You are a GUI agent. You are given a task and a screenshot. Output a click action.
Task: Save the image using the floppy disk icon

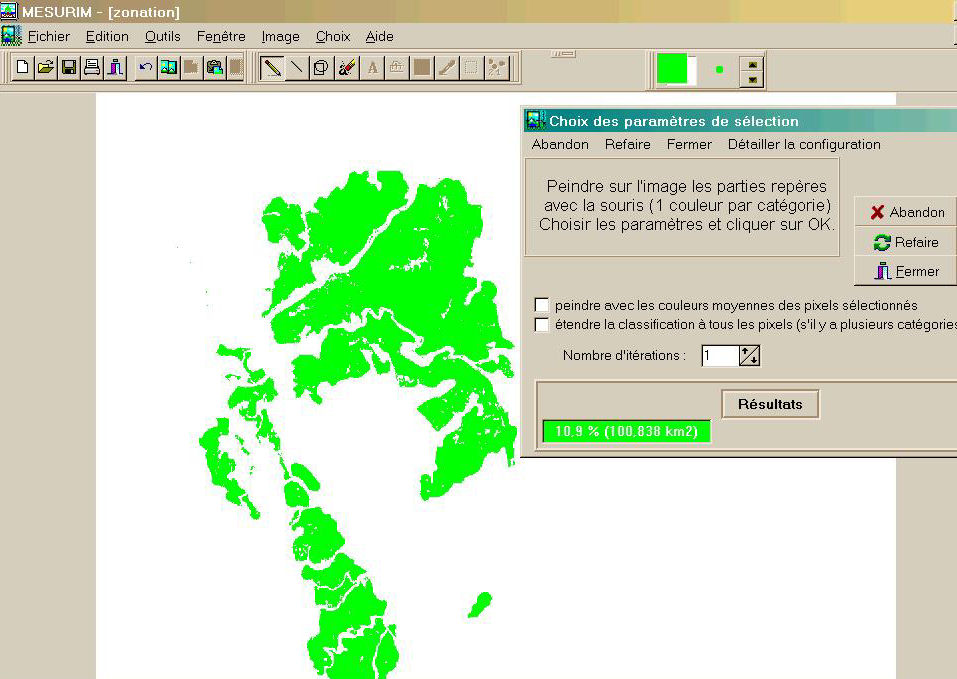69,68
